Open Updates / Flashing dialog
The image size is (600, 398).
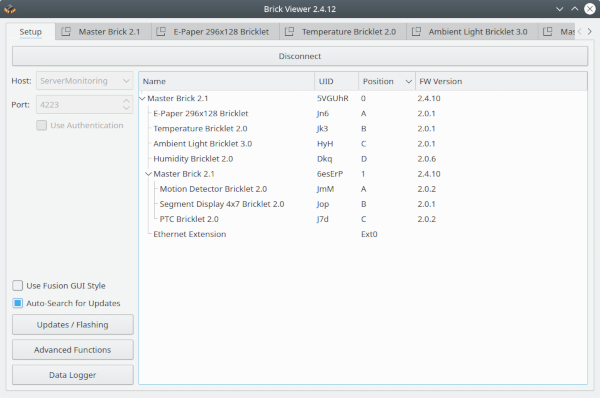(73, 325)
